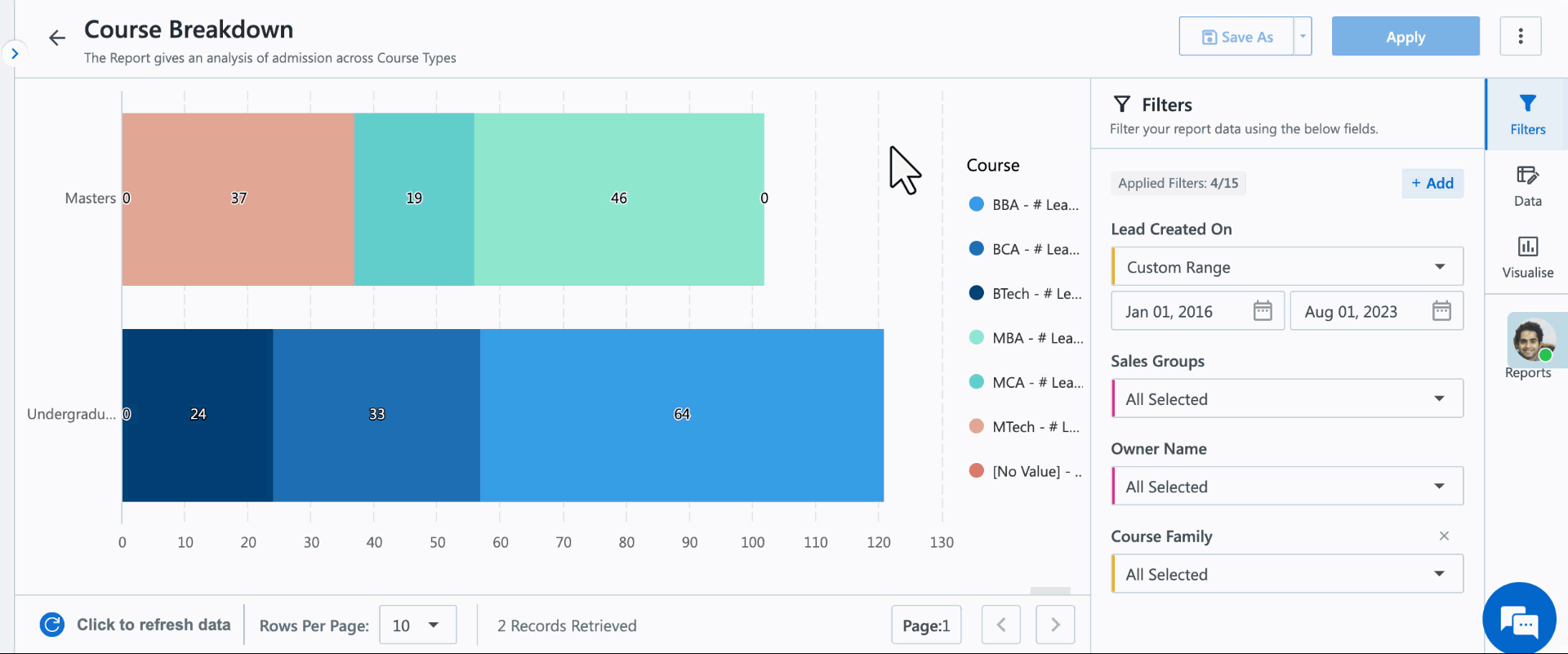This screenshot has height=654, width=1568.
Task: Open the Sales Groups dropdown
Action: point(1287,399)
